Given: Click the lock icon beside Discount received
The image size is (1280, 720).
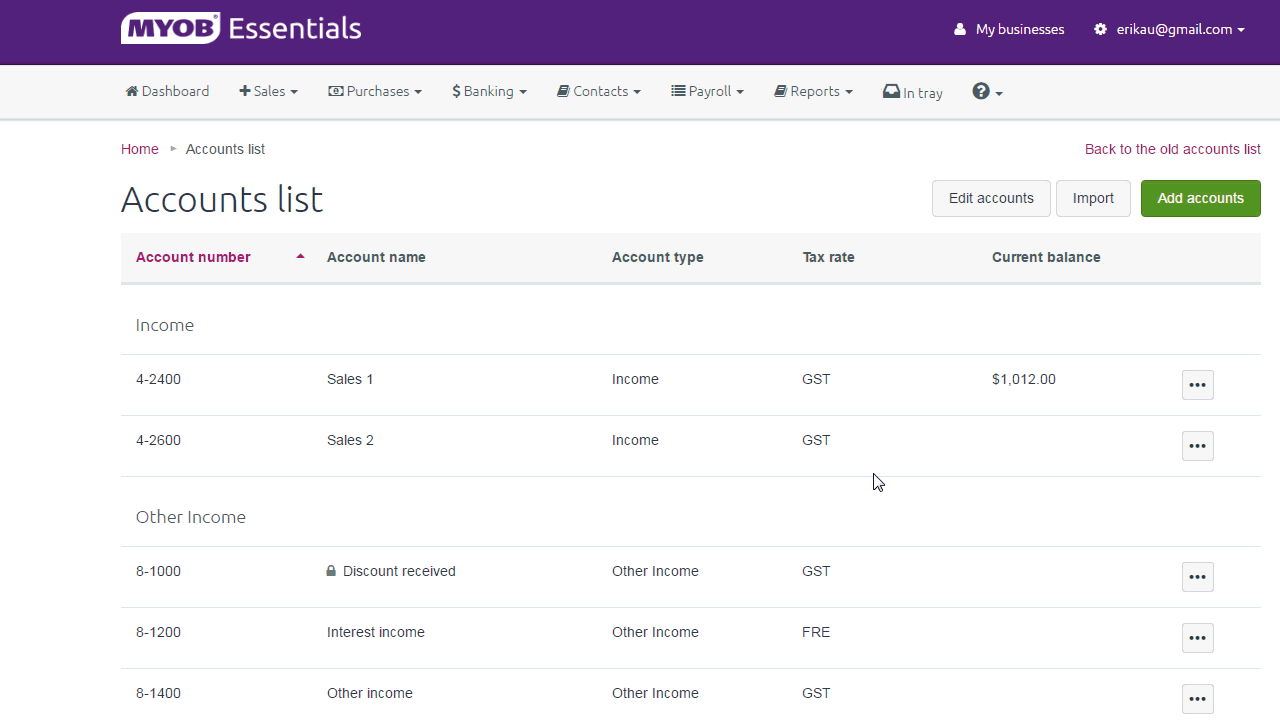Looking at the screenshot, I should [x=331, y=571].
